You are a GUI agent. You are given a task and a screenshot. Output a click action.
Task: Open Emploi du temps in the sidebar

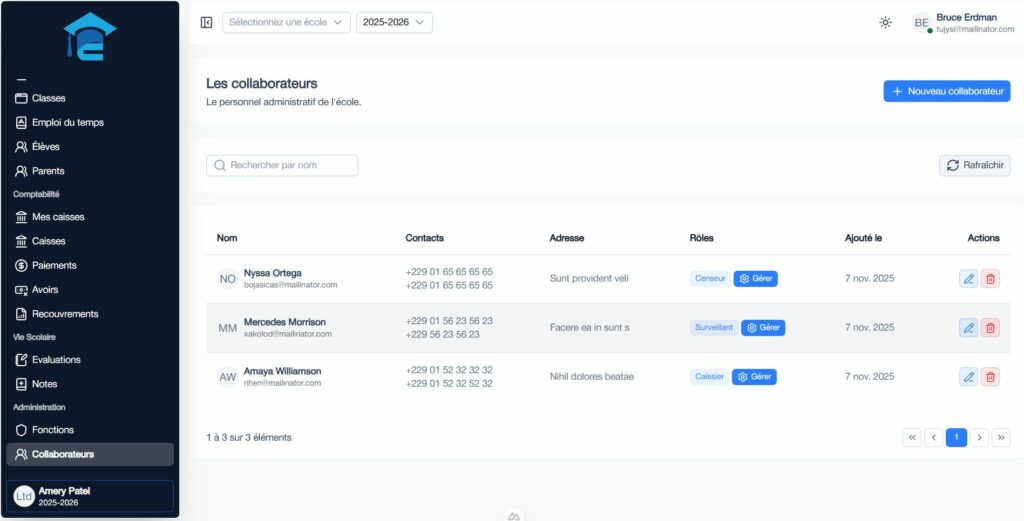tap(67, 122)
